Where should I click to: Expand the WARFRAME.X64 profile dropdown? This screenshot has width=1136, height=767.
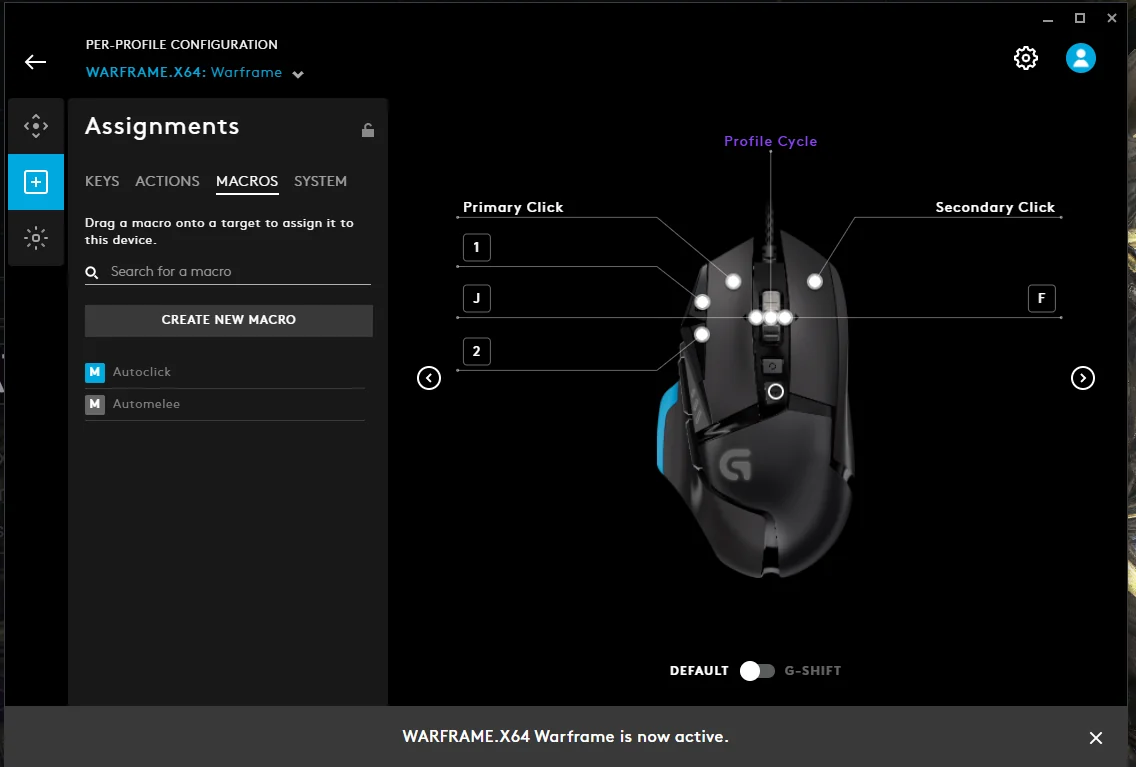pos(298,74)
